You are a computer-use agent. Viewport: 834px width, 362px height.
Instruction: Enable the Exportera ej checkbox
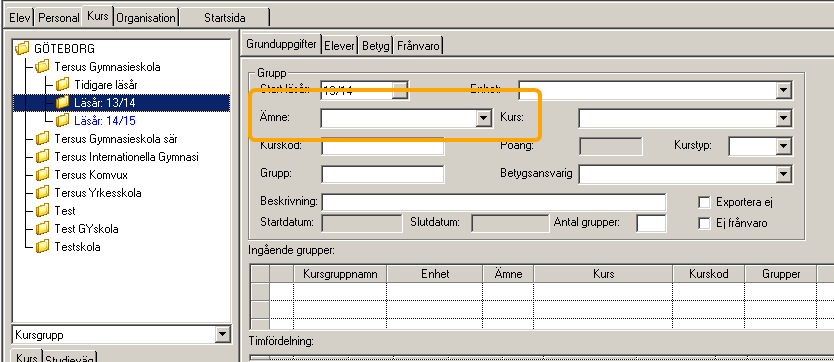click(x=704, y=203)
